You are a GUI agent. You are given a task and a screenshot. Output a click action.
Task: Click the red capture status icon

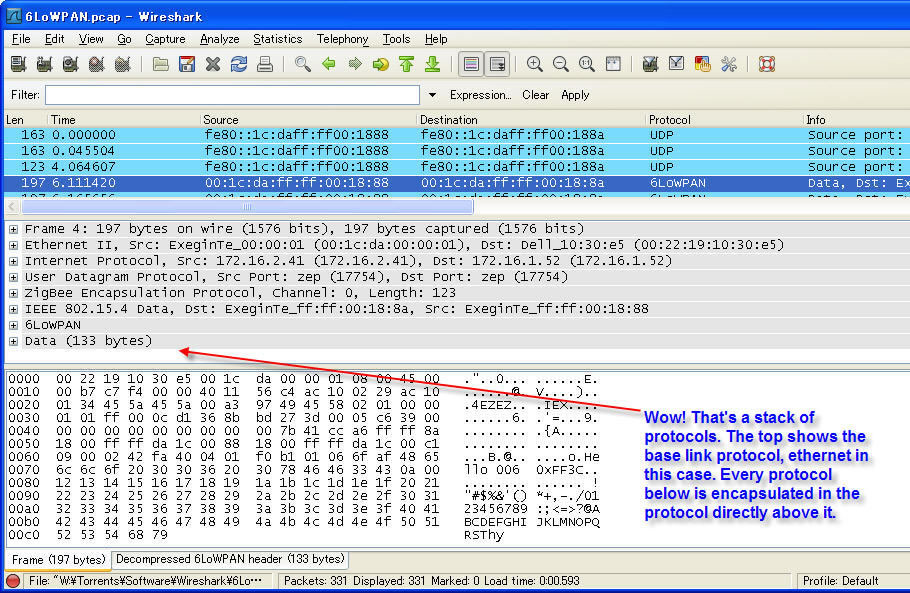click(13, 580)
